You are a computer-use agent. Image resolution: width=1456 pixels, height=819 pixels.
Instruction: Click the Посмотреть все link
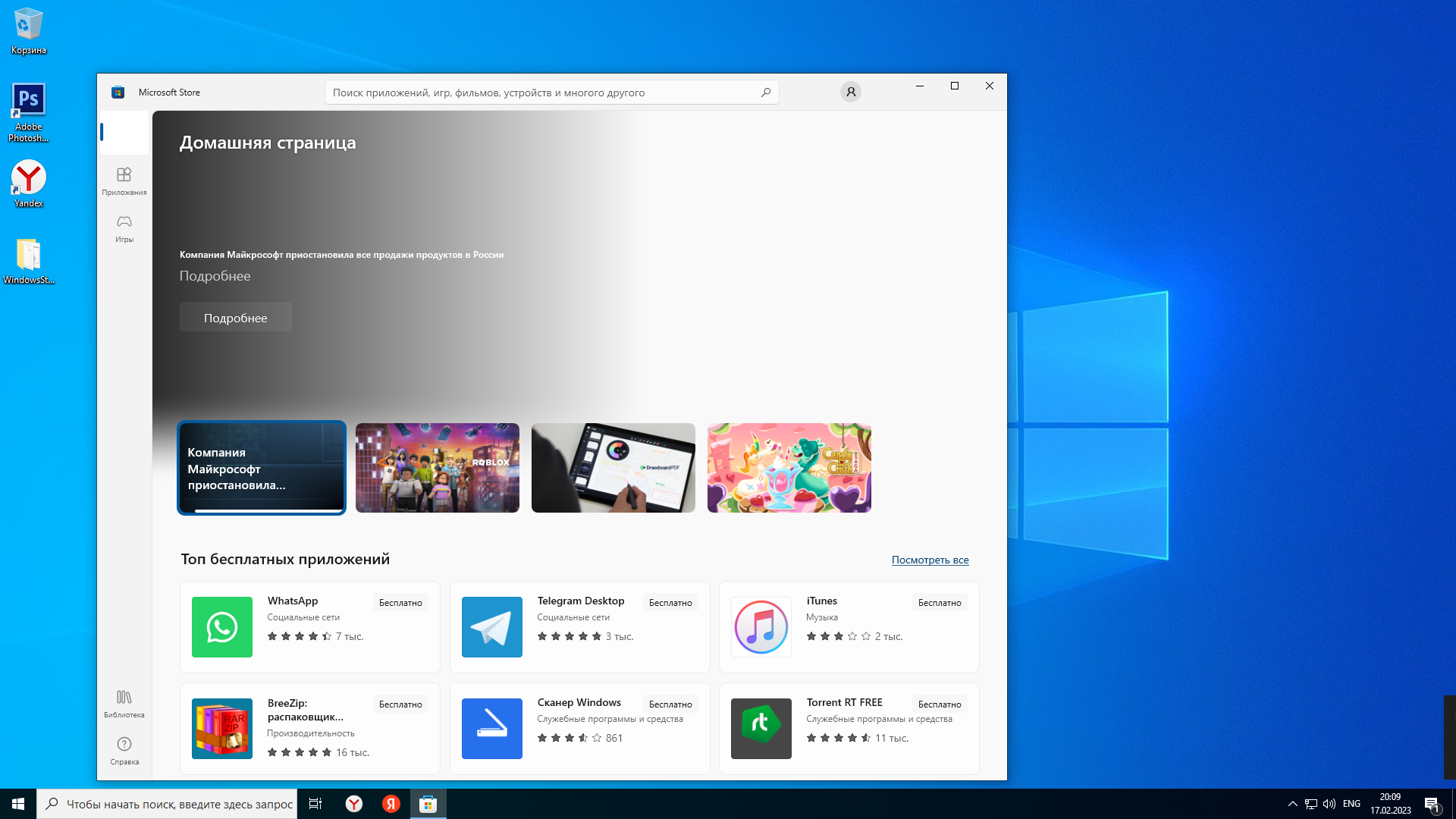click(930, 560)
